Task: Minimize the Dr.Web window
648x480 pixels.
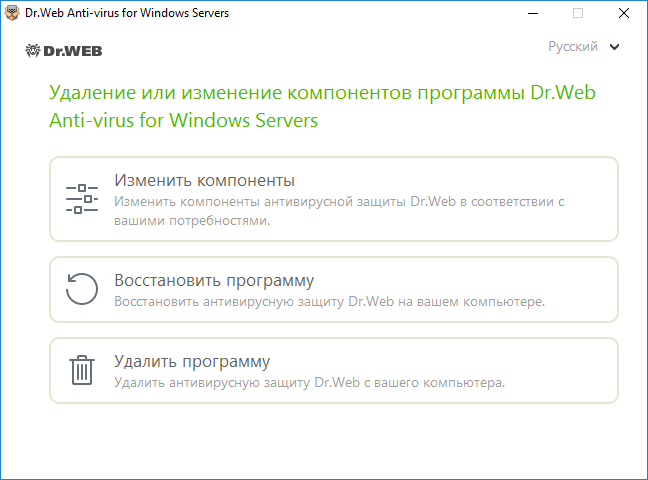Action: pos(533,13)
